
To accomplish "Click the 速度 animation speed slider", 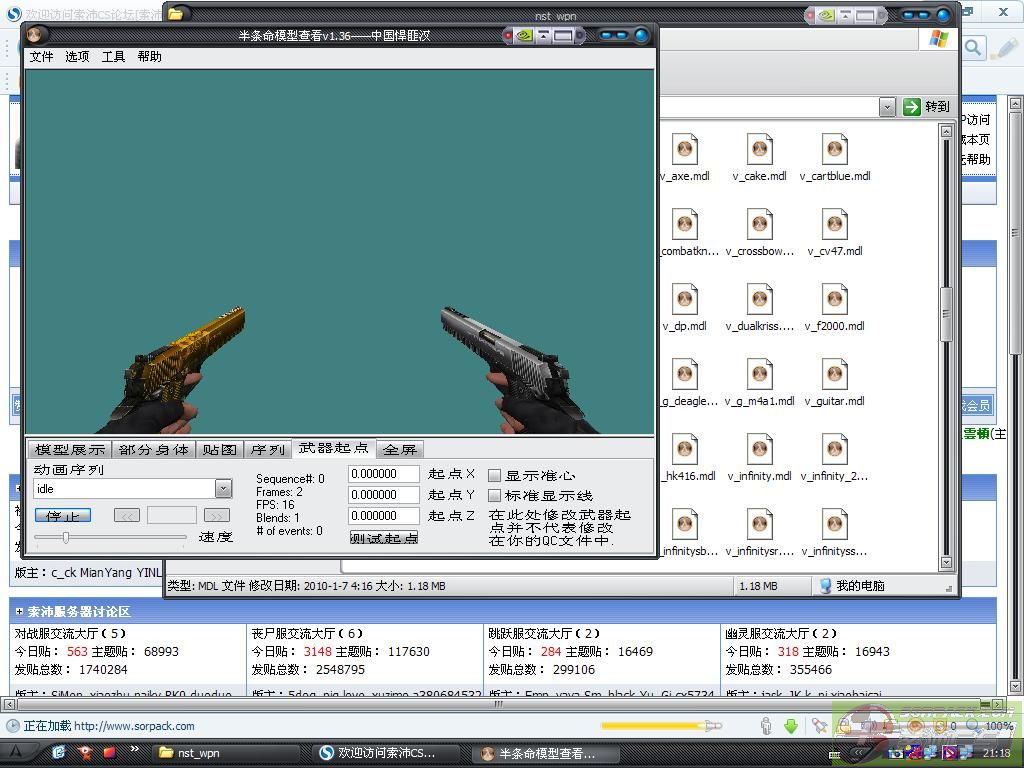I will coord(66,537).
